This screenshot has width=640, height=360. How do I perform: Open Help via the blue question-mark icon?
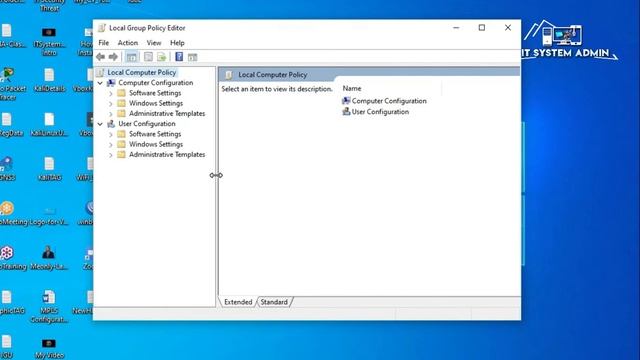coord(179,57)
